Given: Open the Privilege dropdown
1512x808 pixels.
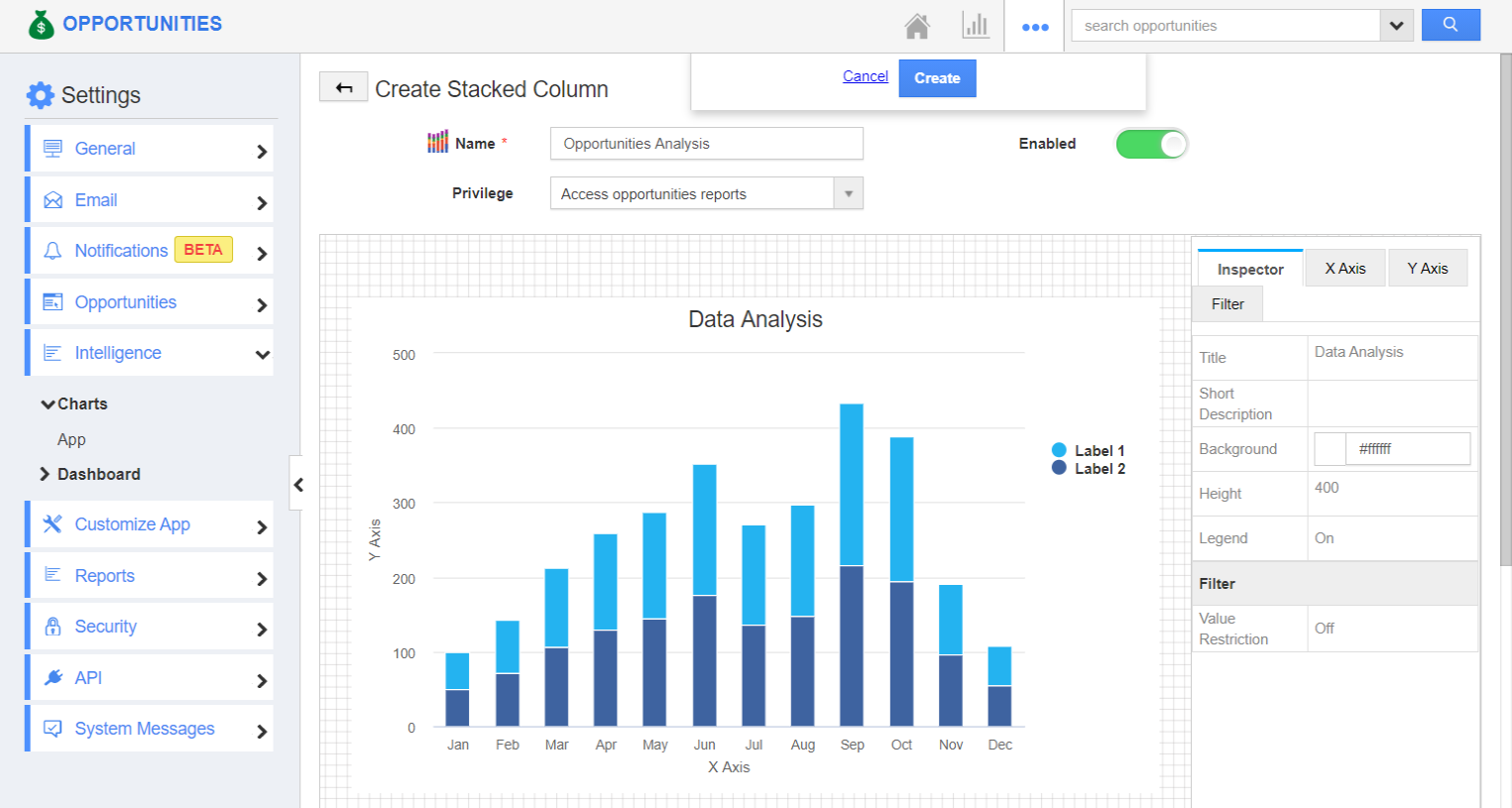Looking at the screenshot, I should (849, 192).
